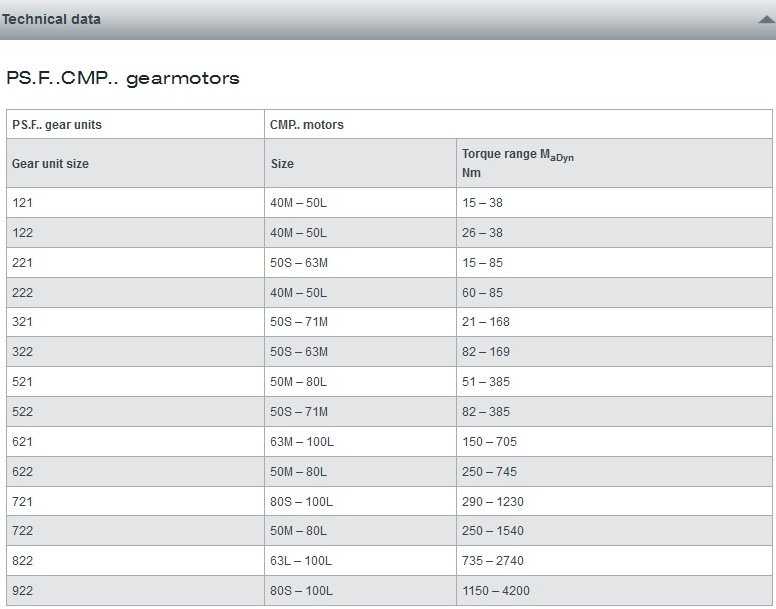Click the 250 – 745 torque value
The height and width of the screenshot is (609, 776).
(x=489, y=471)
